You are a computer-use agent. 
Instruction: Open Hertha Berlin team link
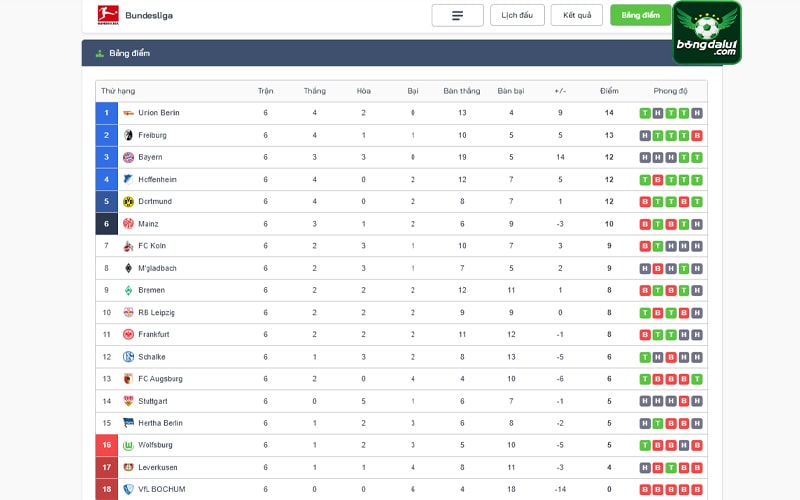[x=160, y=423]
